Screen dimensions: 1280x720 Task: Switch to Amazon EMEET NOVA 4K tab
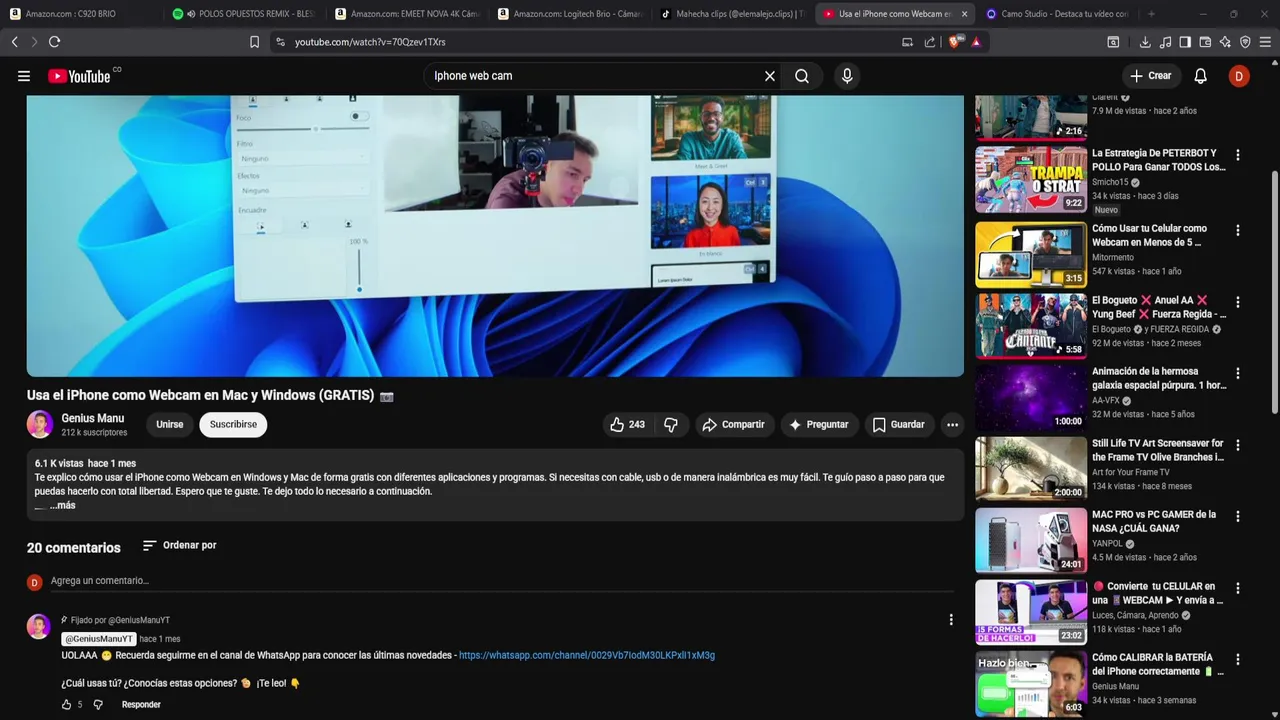point(408,14)
